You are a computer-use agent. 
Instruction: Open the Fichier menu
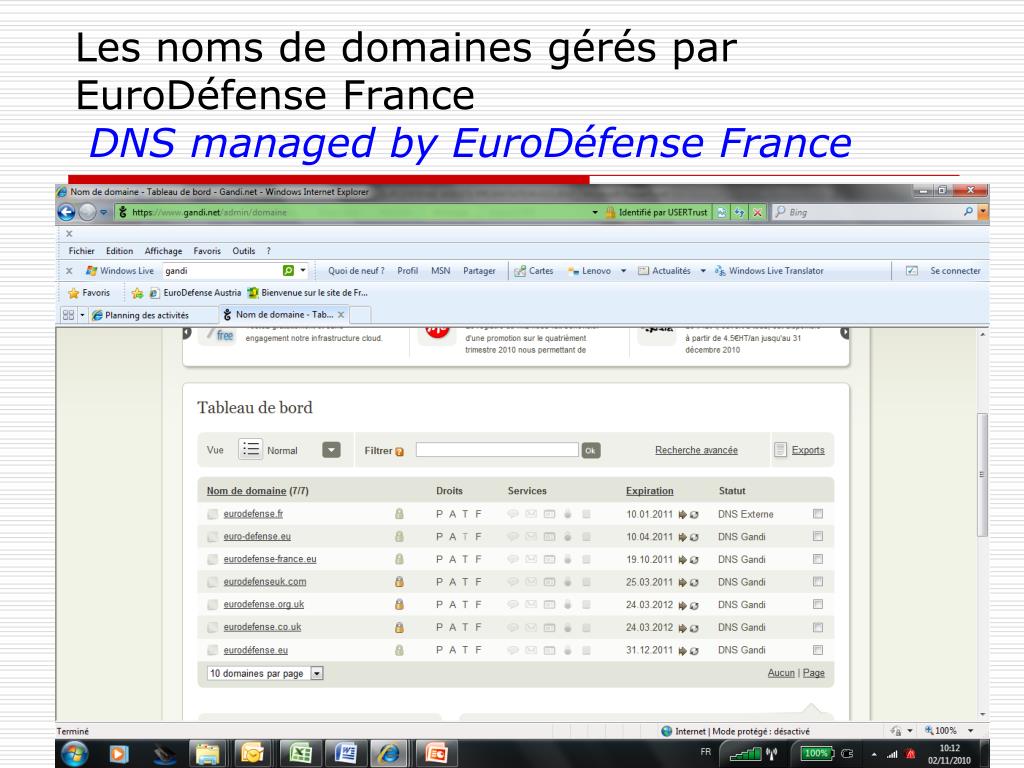pyautogui.click(x=82, y=251)
